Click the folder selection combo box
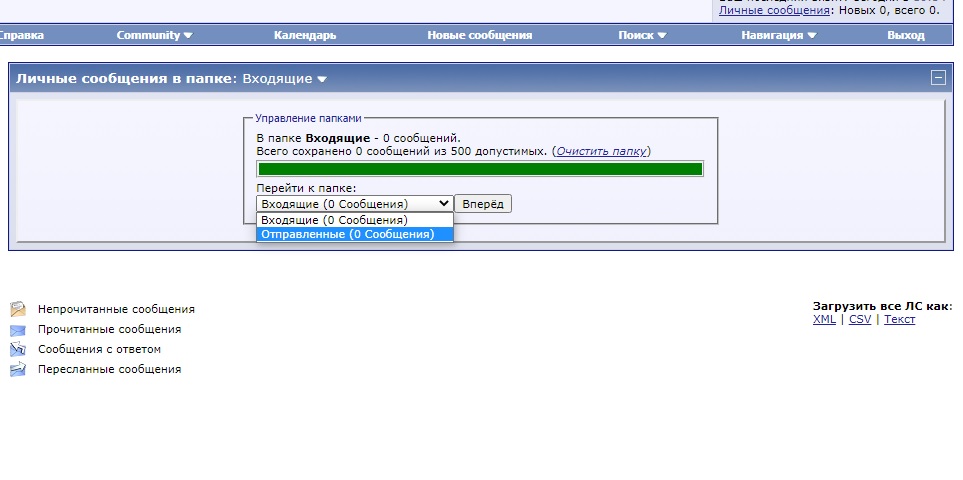 pyautogui.click(x=354, y=204)
